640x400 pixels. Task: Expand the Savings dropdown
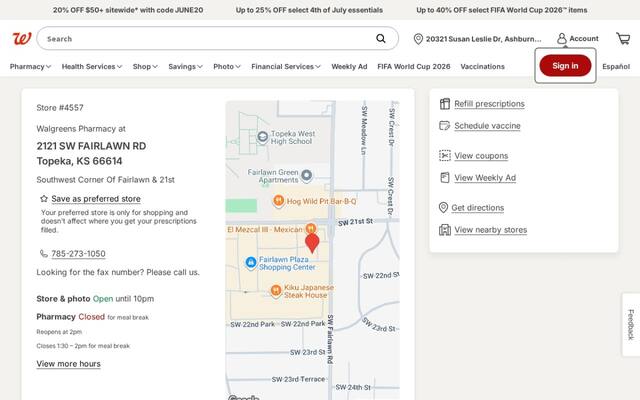point(185,66)
